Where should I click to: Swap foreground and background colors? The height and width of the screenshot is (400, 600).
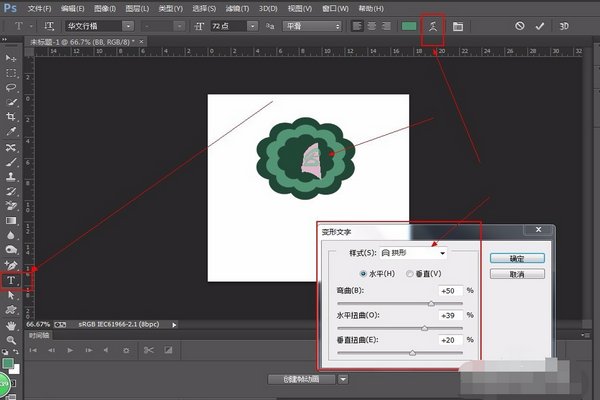point(16,351)
